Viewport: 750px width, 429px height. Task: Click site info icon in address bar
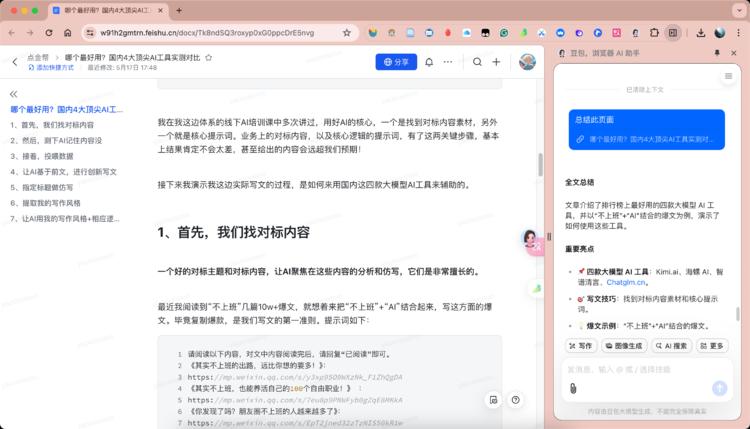coord(89,33)
